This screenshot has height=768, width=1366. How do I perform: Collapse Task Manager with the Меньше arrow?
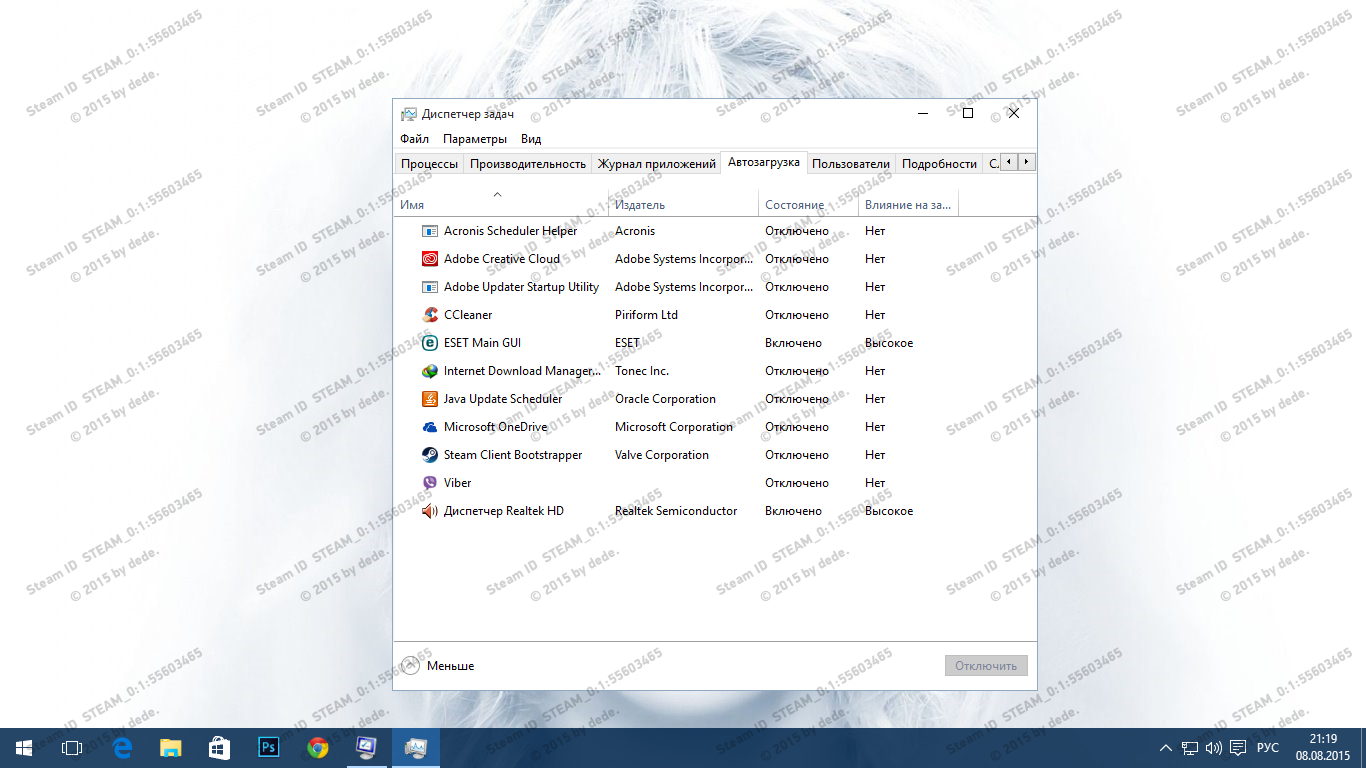[410, 665]
